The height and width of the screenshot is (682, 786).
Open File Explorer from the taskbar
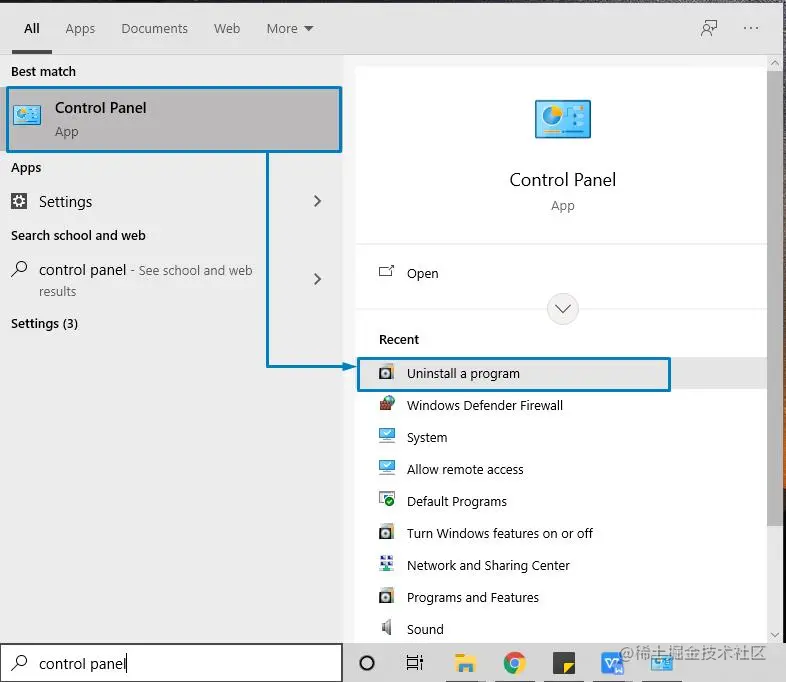tap(465, 663)
